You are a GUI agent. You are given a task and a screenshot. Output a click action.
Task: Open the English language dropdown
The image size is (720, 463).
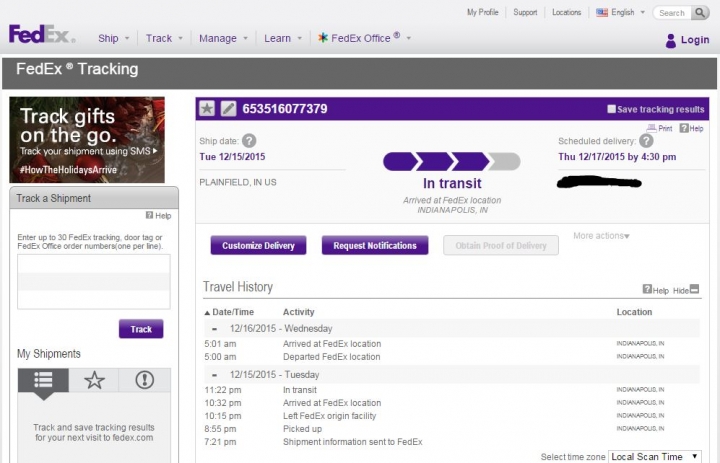[x=628, y=12]
